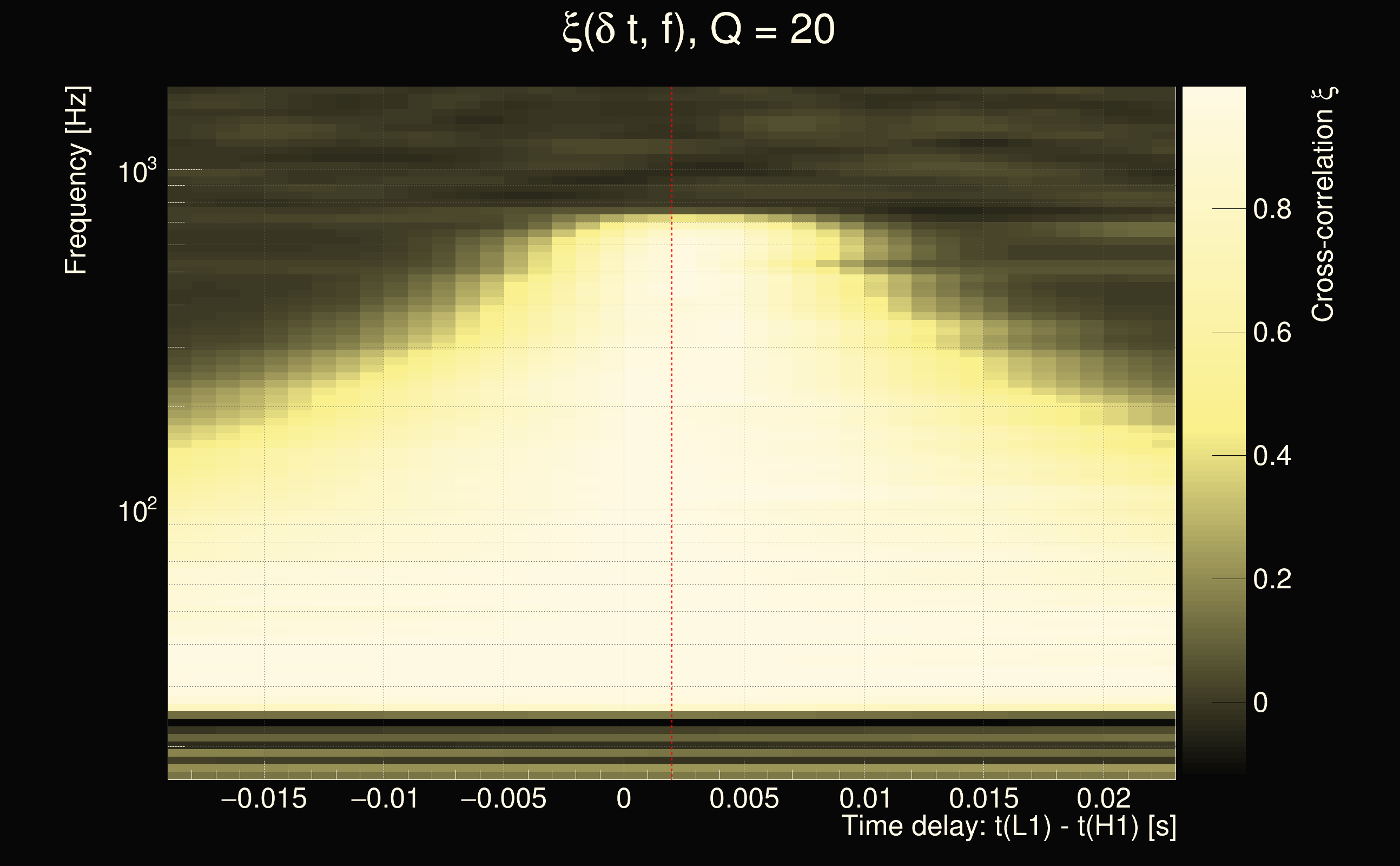Click the 10³ frequency axis tick label
This screenshot has height=866, width=1400.
[x=137, y=170]
